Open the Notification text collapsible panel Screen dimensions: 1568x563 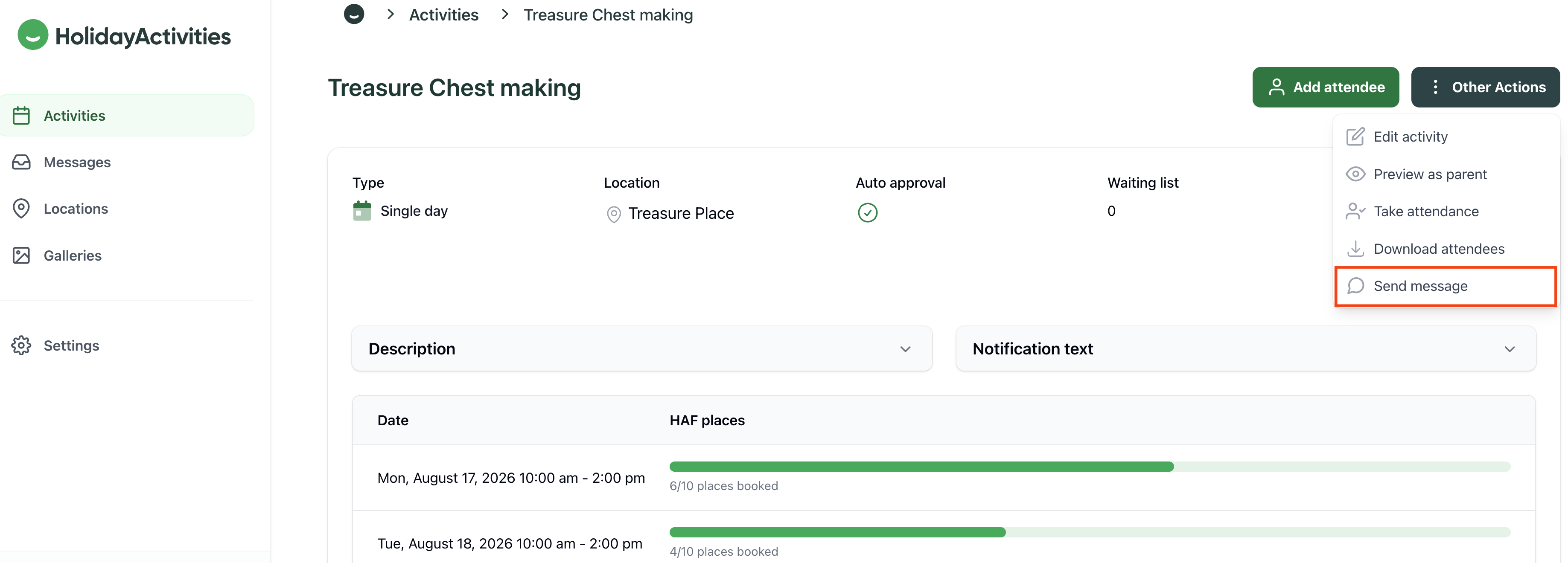(1245, 349)
